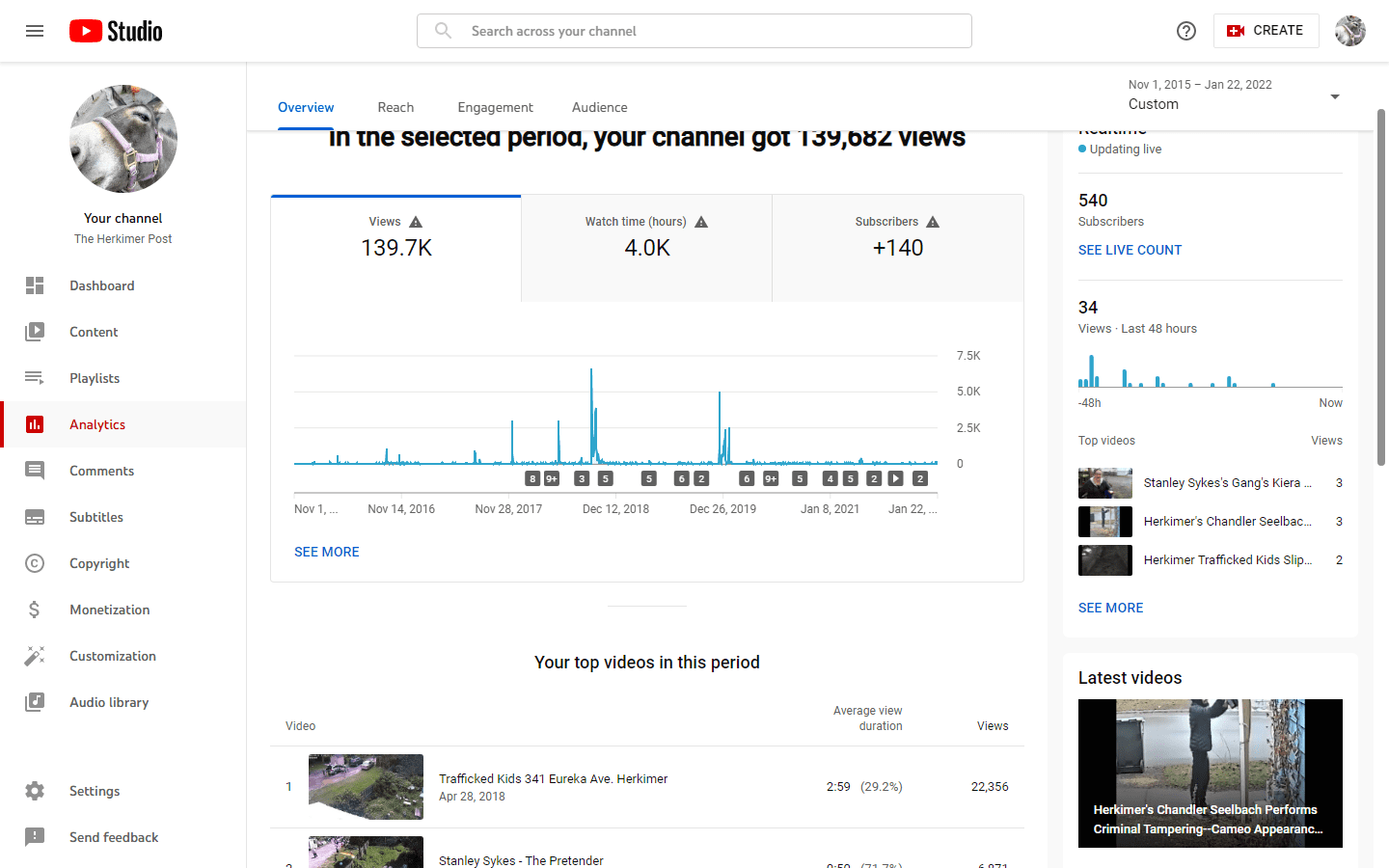Click the latest video thumbnail Criminal Tampering

1211,773
